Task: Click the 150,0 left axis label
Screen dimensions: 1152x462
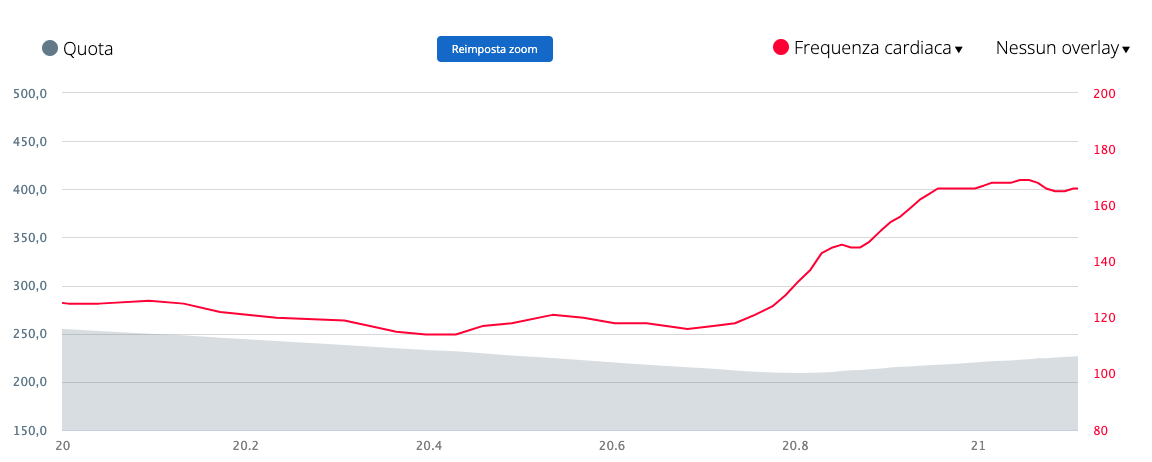Action: [x=30, y=431]
